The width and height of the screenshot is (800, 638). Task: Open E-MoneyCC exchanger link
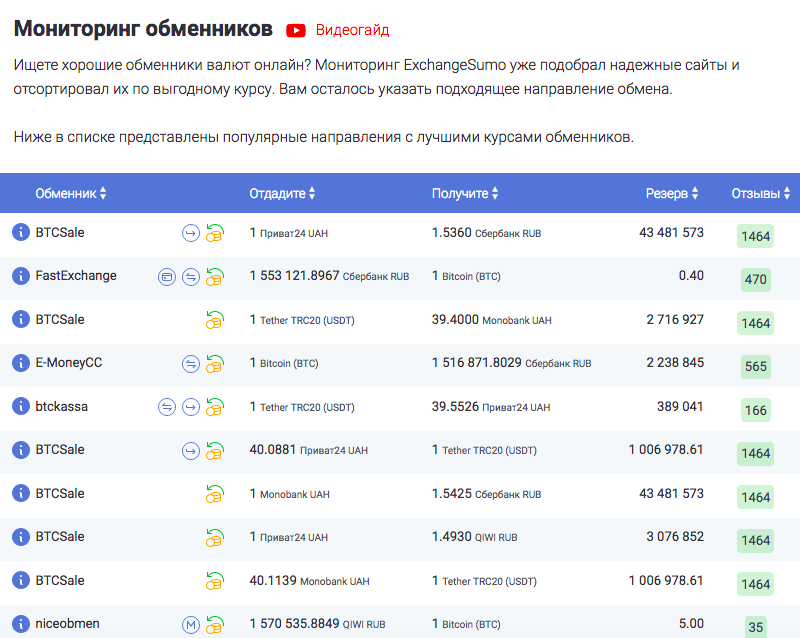[x=69, y=363]
